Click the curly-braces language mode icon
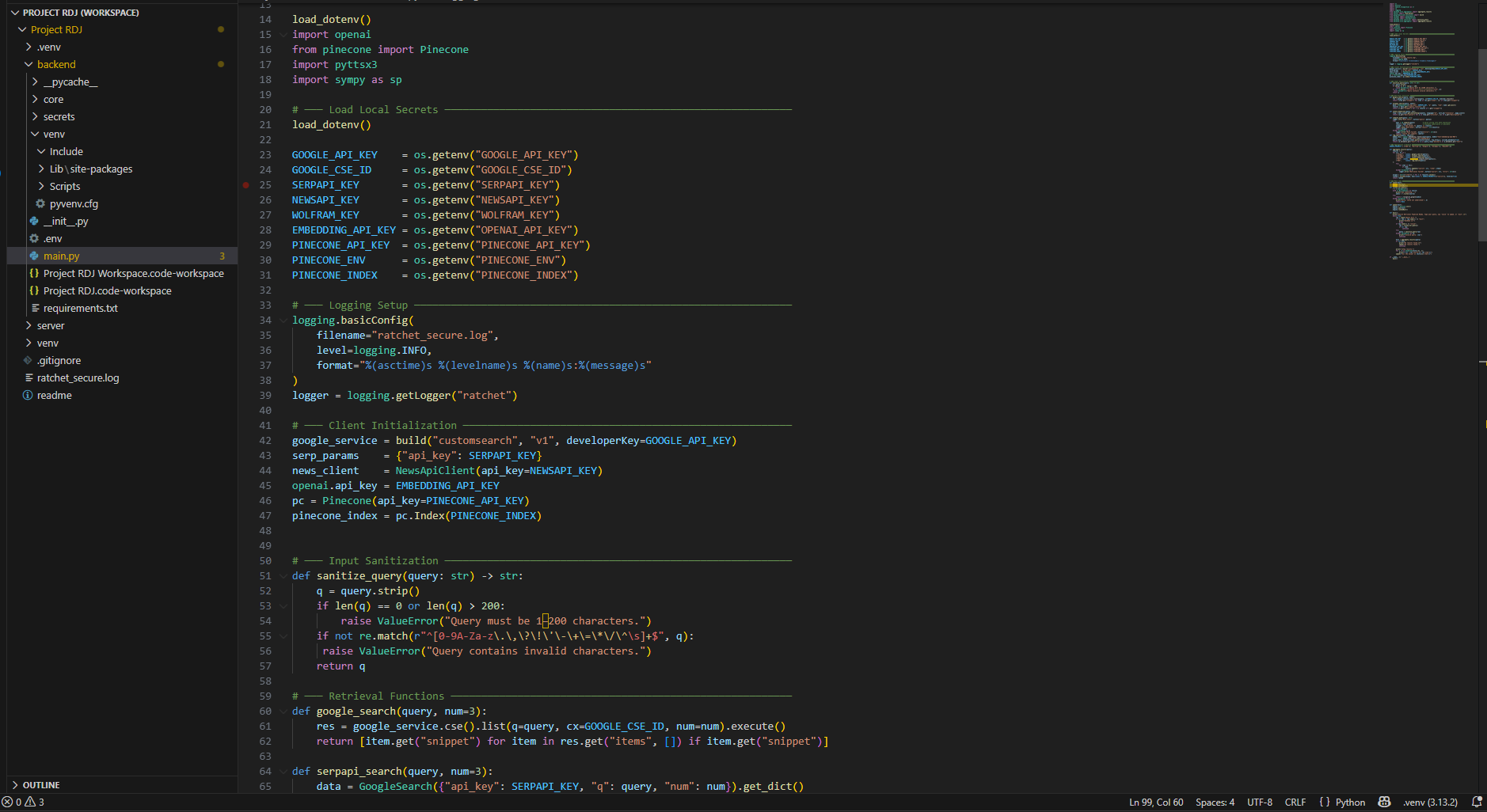The height and width of the screenshot is (812, 1487). click(1324, 802)
